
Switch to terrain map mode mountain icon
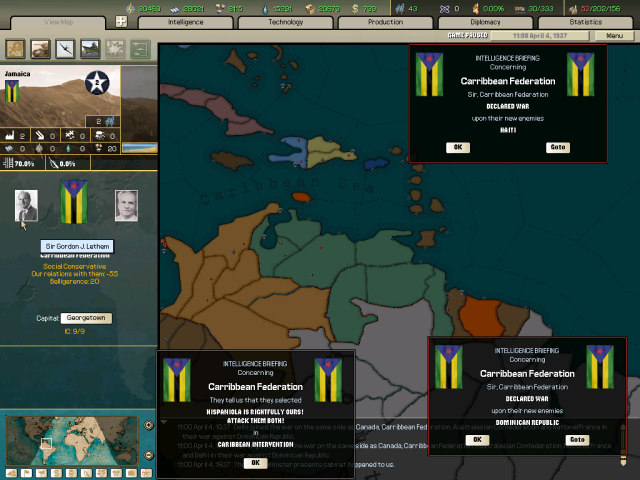(x=11, y=473)
